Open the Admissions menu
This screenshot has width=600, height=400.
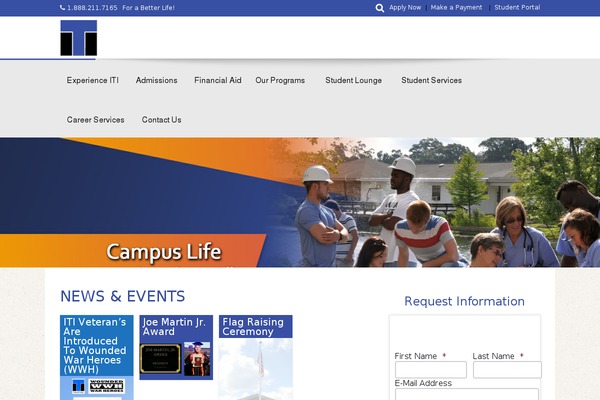157,80
